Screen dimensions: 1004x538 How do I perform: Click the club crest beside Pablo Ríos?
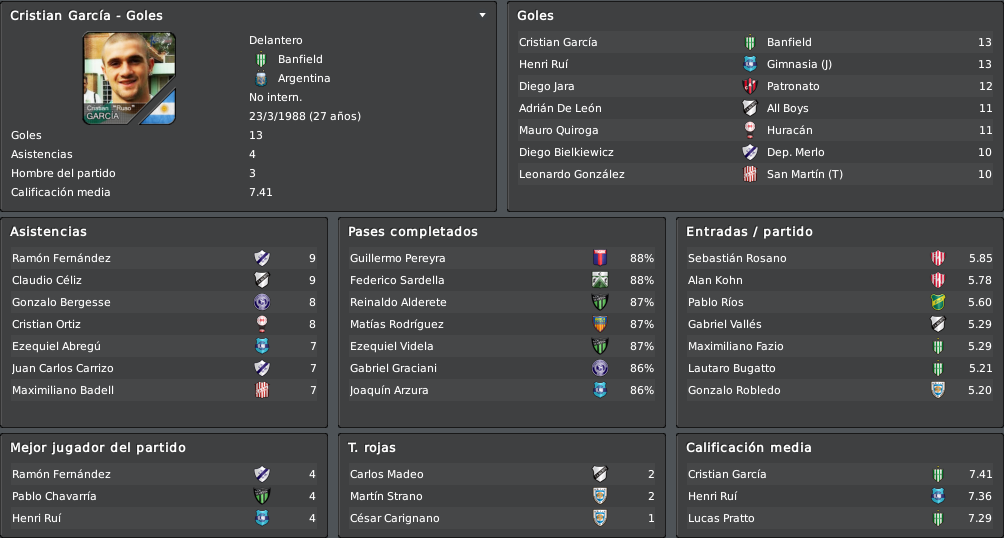coord(938,302)
